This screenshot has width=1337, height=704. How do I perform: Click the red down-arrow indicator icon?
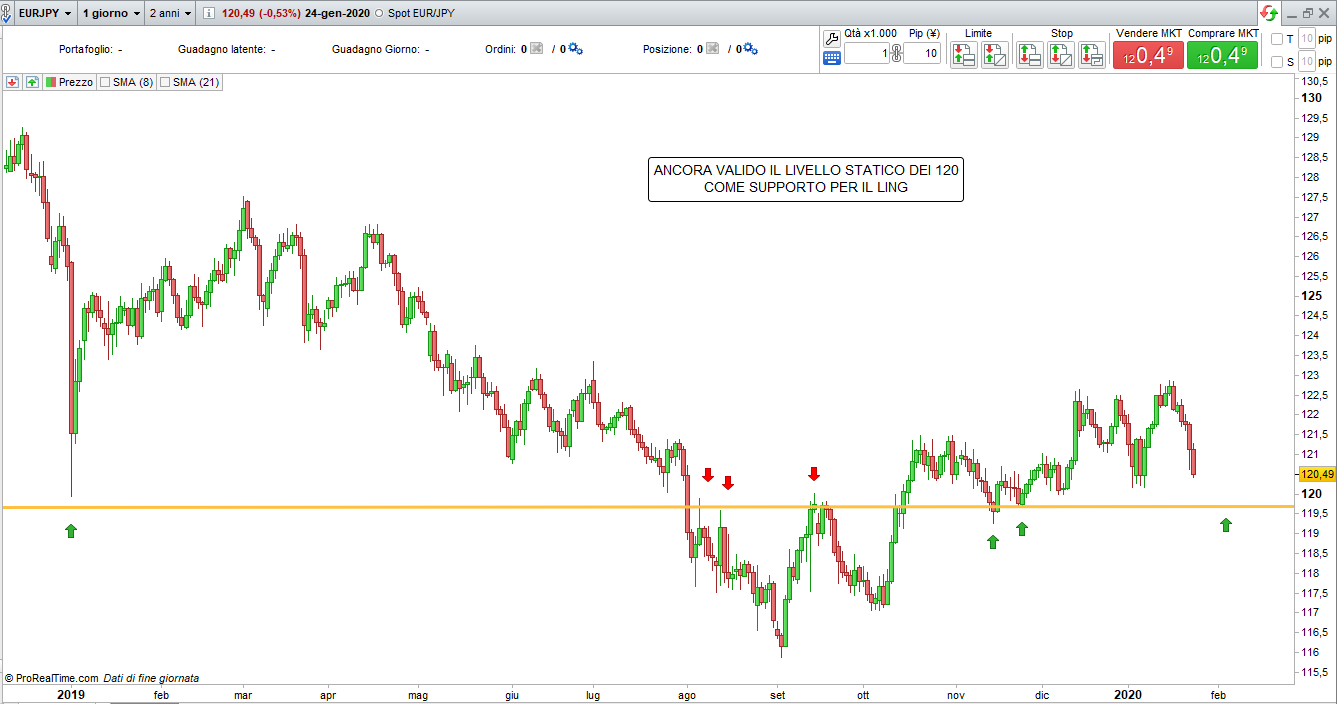[12, 83]
